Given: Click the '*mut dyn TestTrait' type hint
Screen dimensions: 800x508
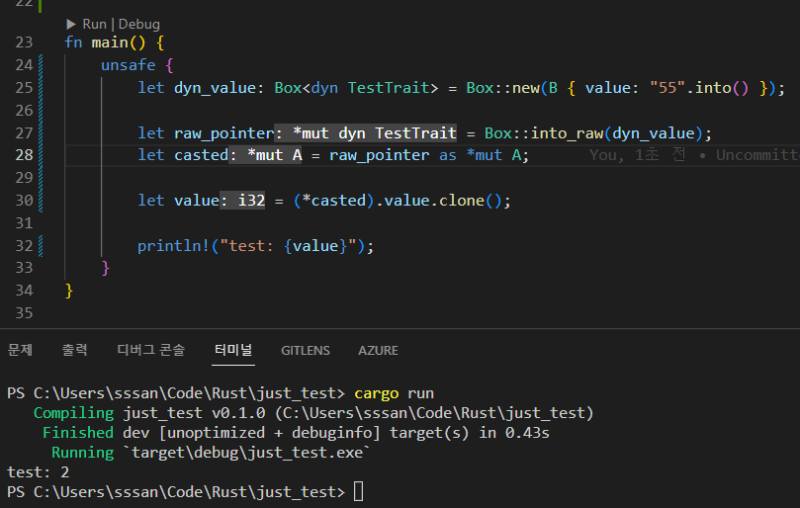Looking at the screenshot, I should coord(374,133).
